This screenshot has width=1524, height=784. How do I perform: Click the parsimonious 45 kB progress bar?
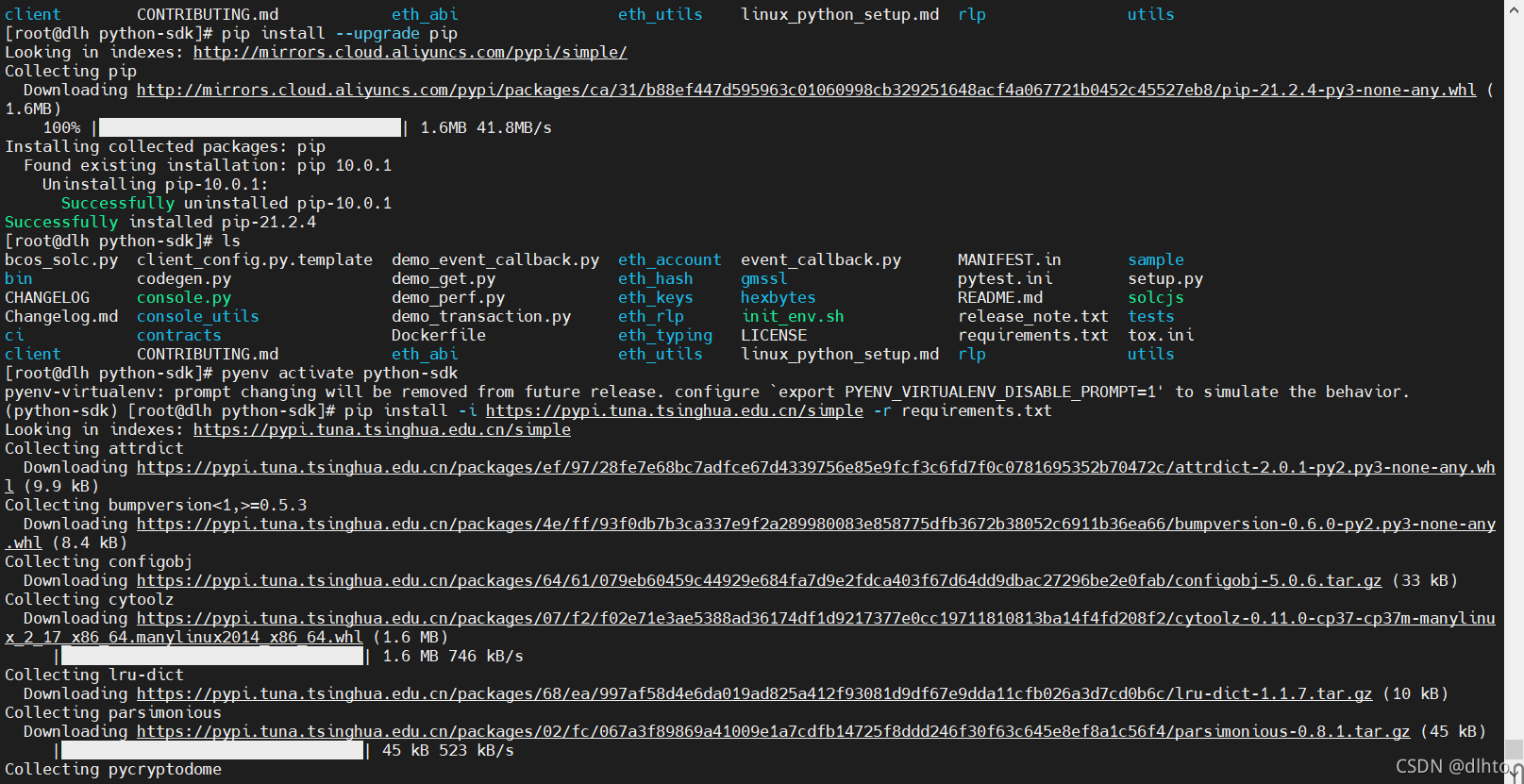click(212, 750)
